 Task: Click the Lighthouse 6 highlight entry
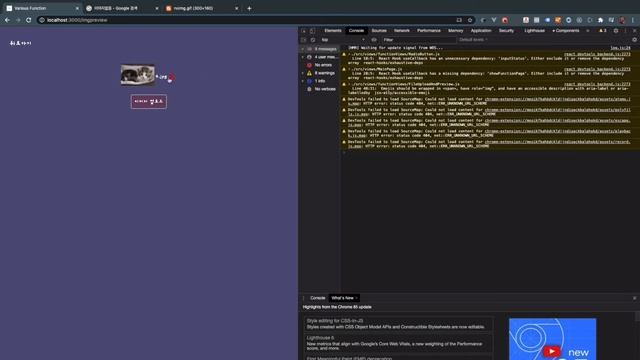(320, 338)
